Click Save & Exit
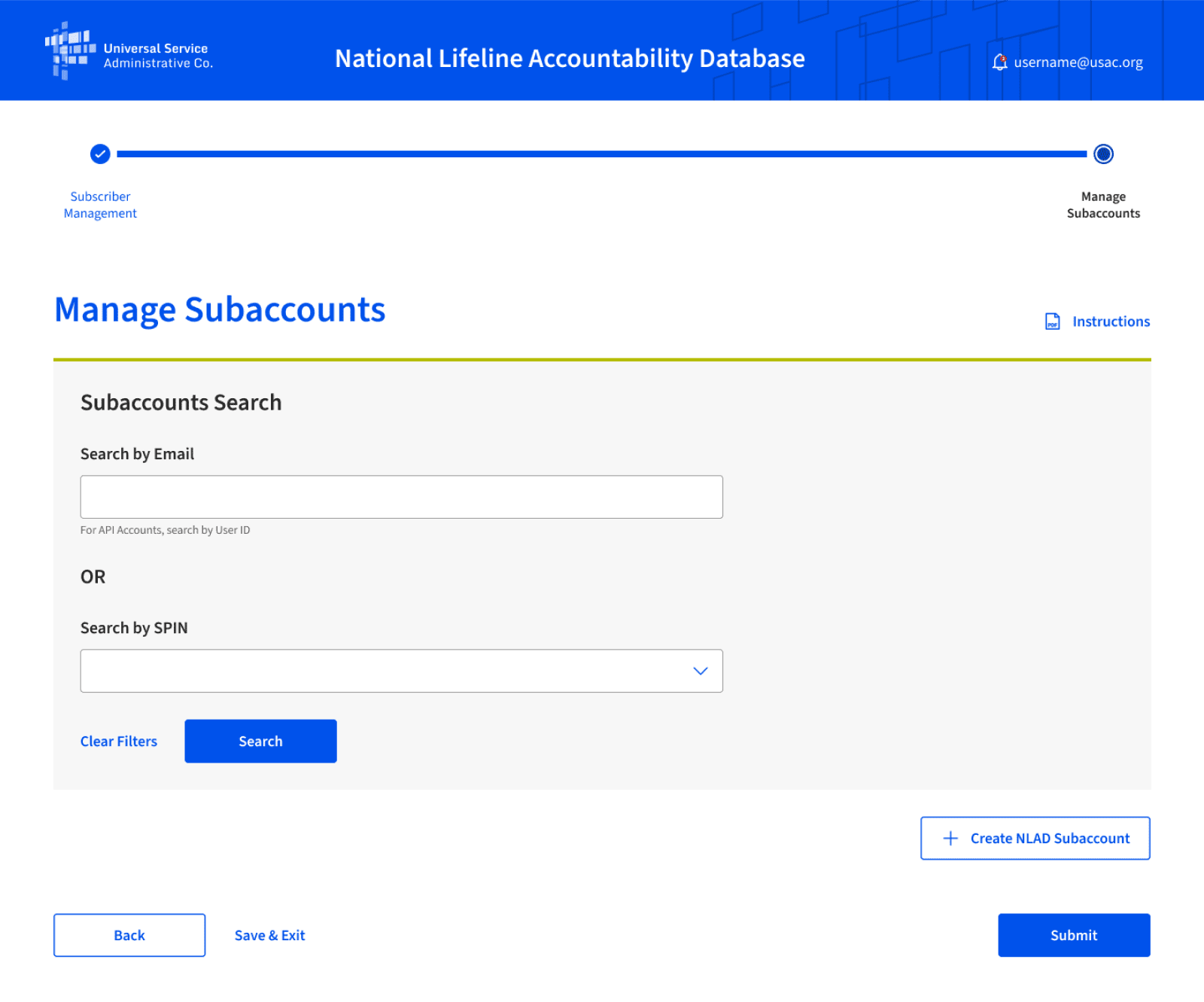Viewport: 1204px width, 1002px height. [x=269, y=936]
